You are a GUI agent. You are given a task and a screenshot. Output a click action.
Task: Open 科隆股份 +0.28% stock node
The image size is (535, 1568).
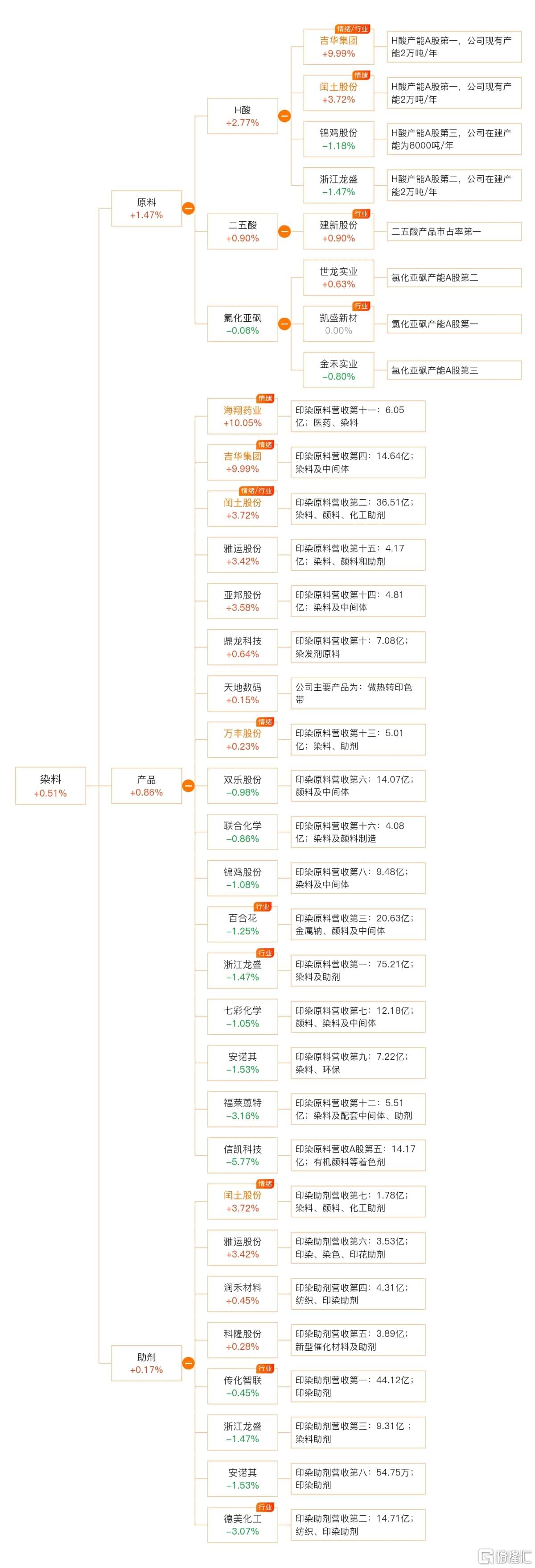coord(243,1340)
